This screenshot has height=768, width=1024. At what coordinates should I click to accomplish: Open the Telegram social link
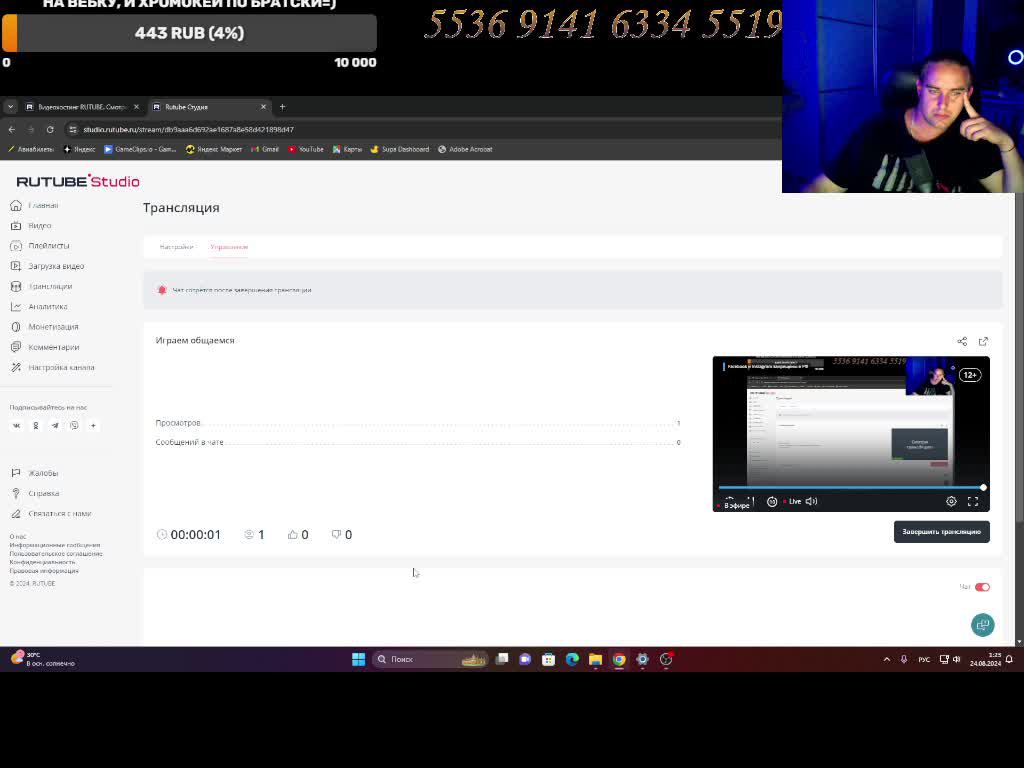tap(55, 426)
